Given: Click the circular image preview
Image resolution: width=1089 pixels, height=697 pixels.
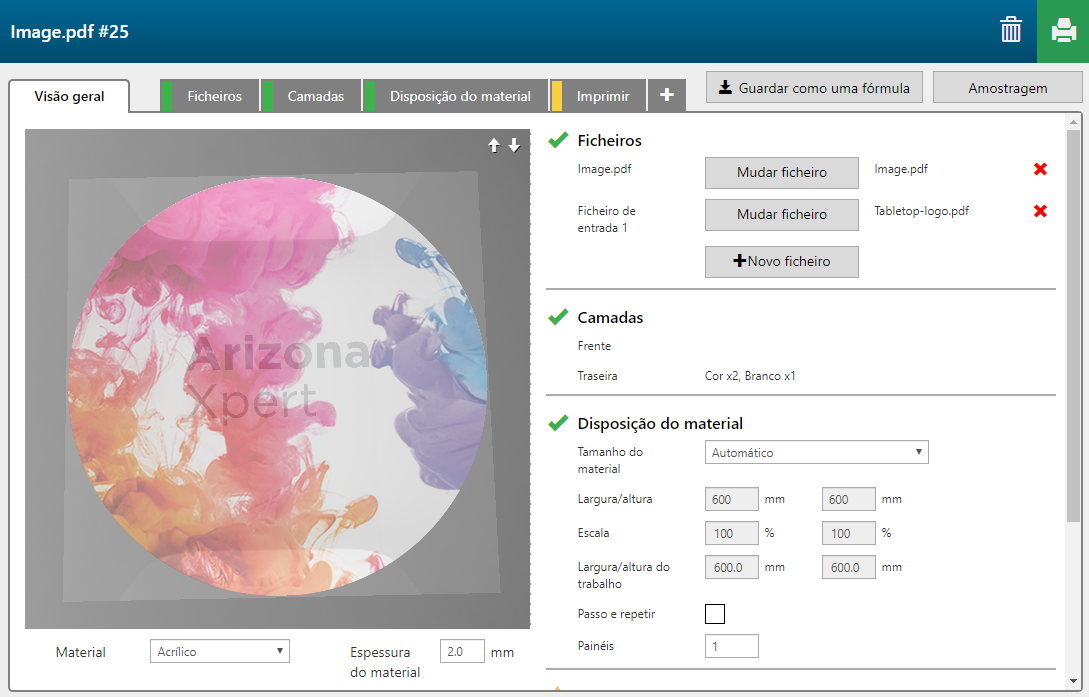Looking at the screenshot, I should [x=278, y=385].
